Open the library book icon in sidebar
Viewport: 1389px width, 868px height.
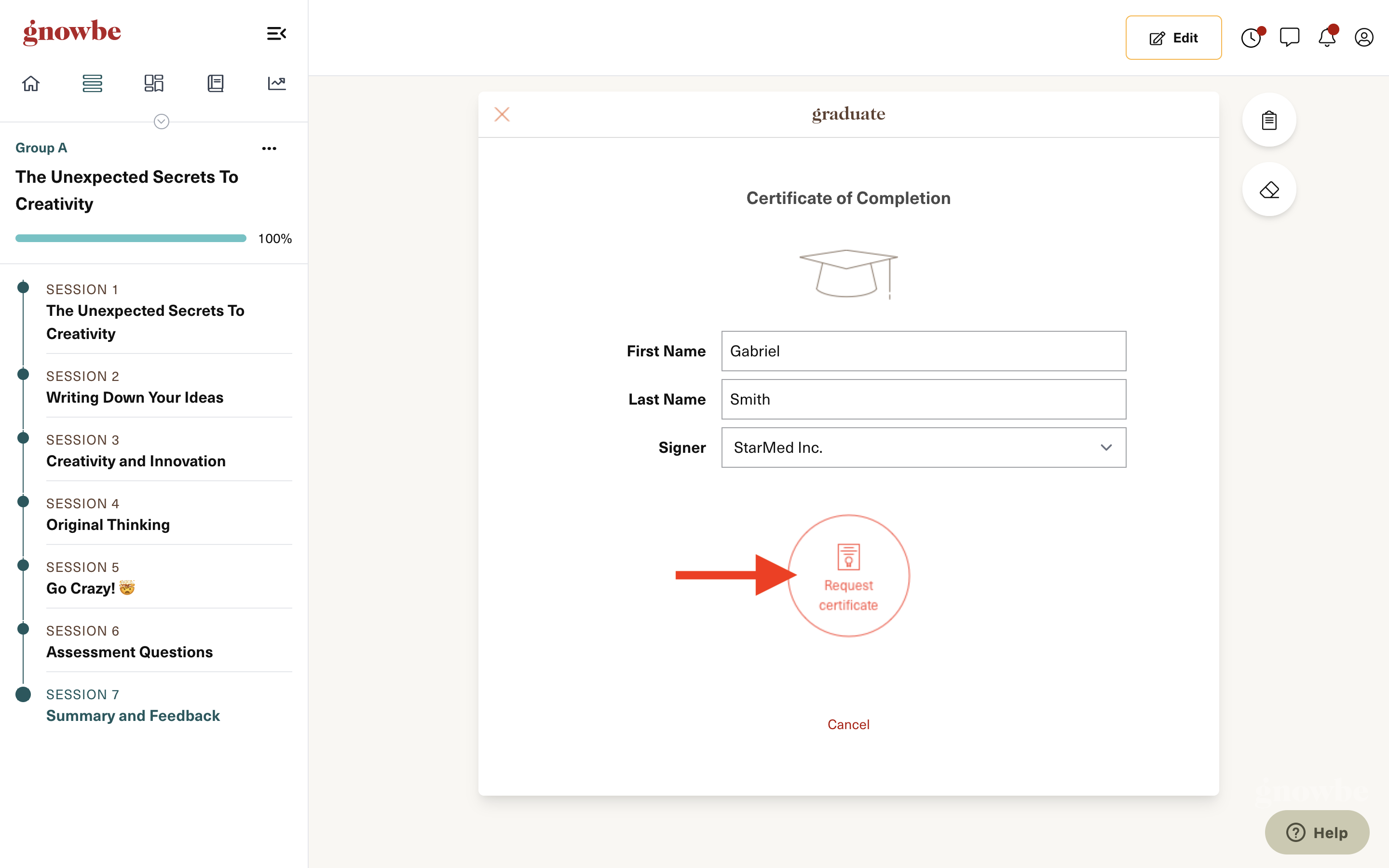[x=215, y=83]
